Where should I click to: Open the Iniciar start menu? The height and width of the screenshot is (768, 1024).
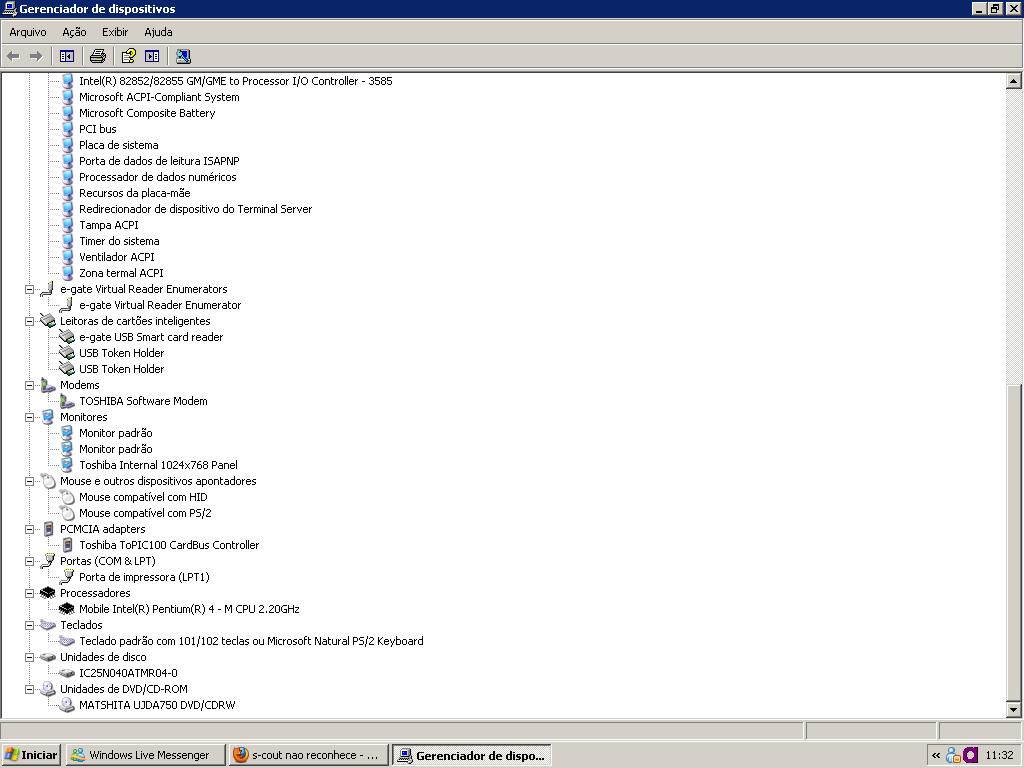pyautogui.click(x=31, y=755)
